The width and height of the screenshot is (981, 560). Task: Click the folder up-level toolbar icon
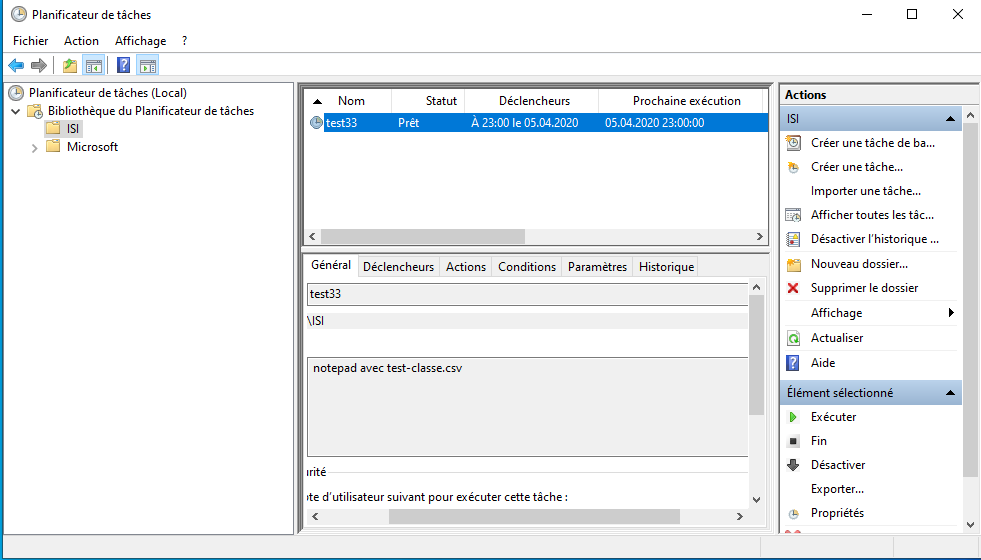point(69,66)
